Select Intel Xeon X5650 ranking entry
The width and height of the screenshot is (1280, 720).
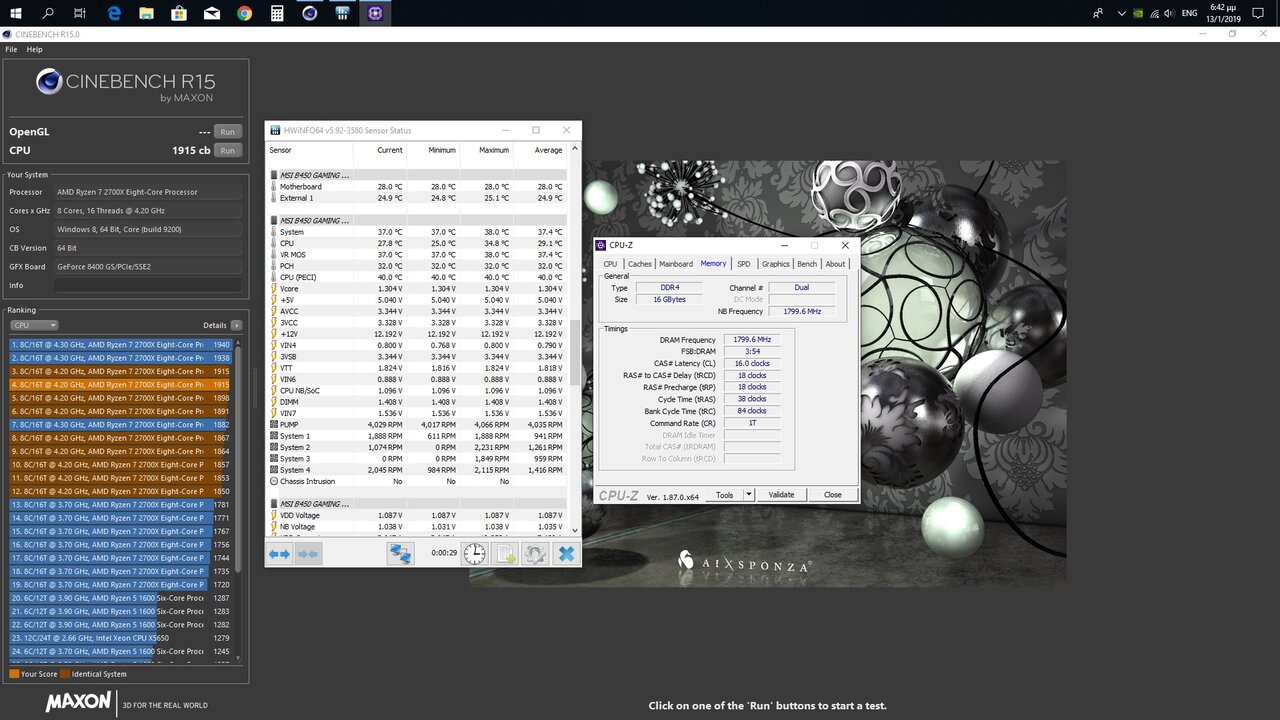tap(120, 638)
